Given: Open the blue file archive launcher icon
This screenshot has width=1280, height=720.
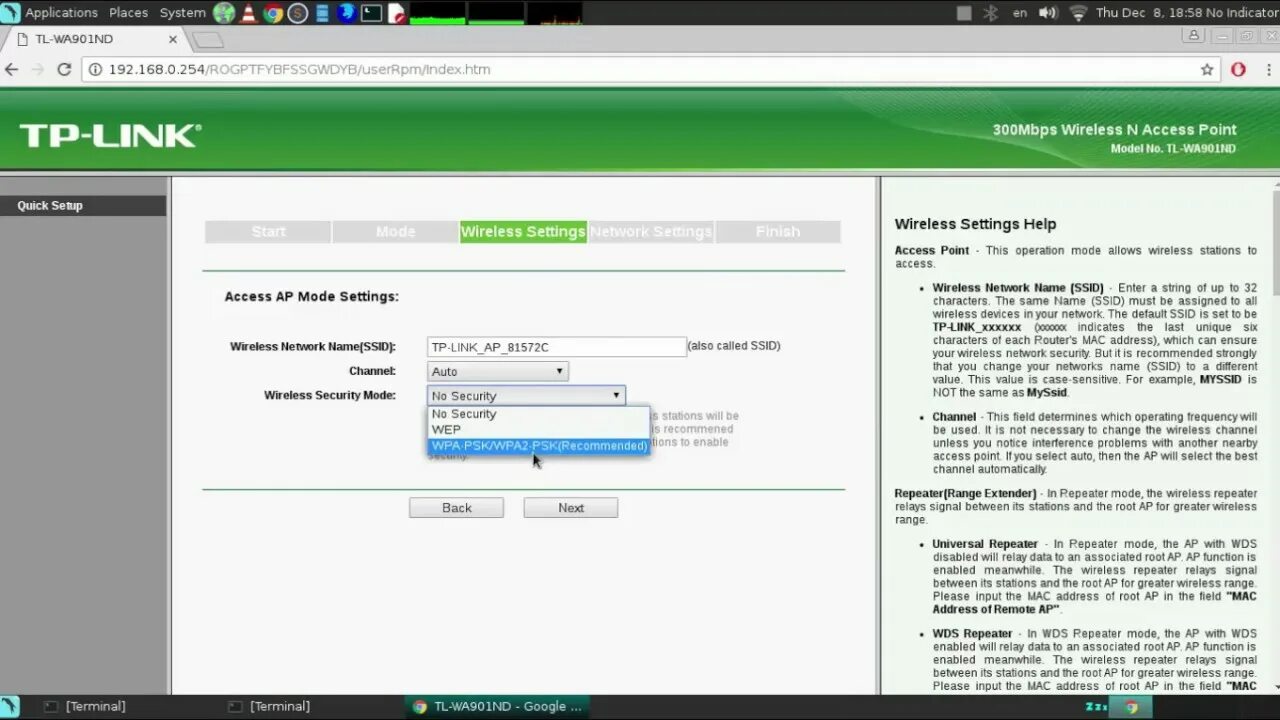Looking at the screenshot, I should (322, 13).
